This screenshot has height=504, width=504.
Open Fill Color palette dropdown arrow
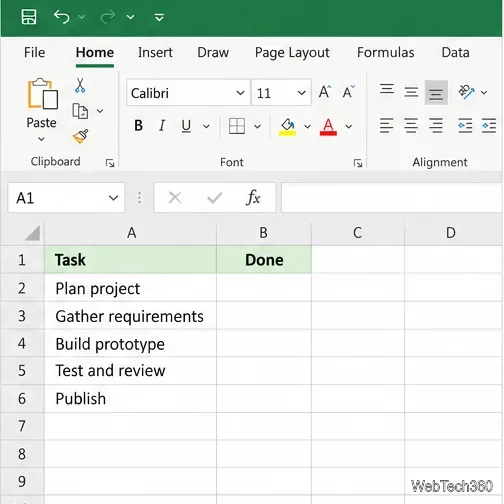coord(307,126)
